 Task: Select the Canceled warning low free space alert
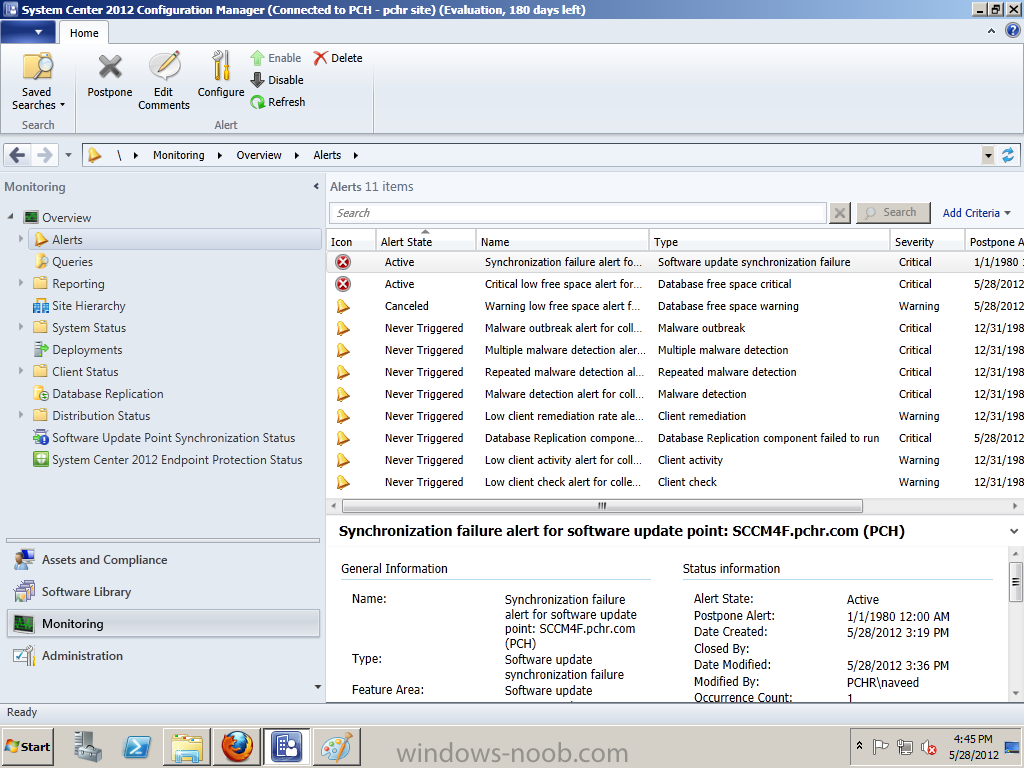pos(675,306)
